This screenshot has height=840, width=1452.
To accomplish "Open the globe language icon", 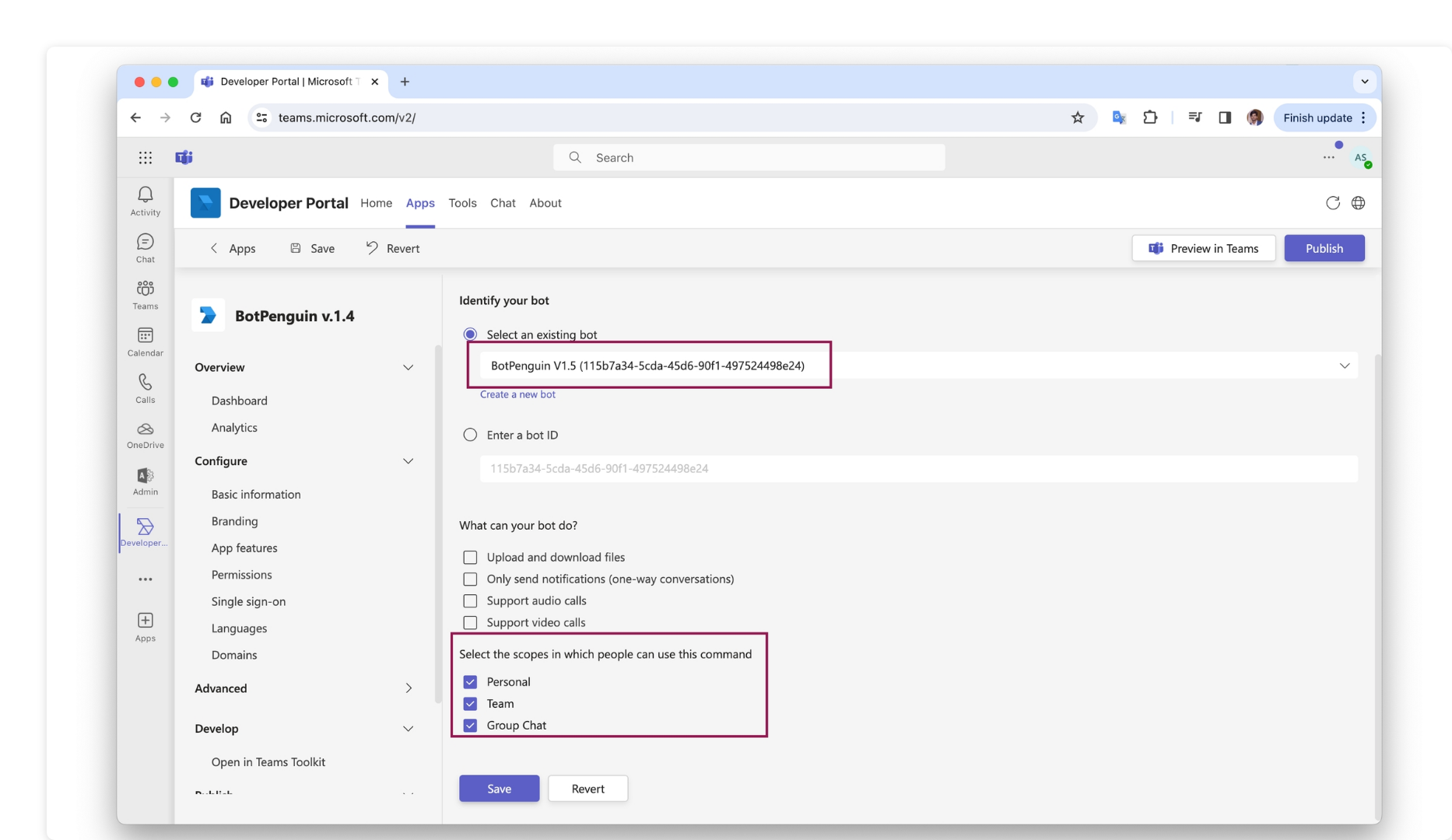I will pyautogui.click(x=1359, y=202).
